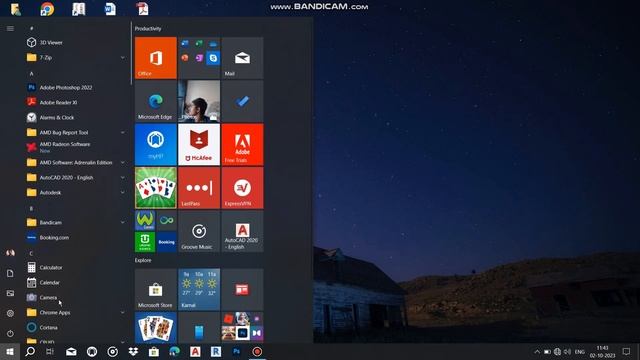
Task: Open Task View on taskbar
Action: click(x=50, y=351)
